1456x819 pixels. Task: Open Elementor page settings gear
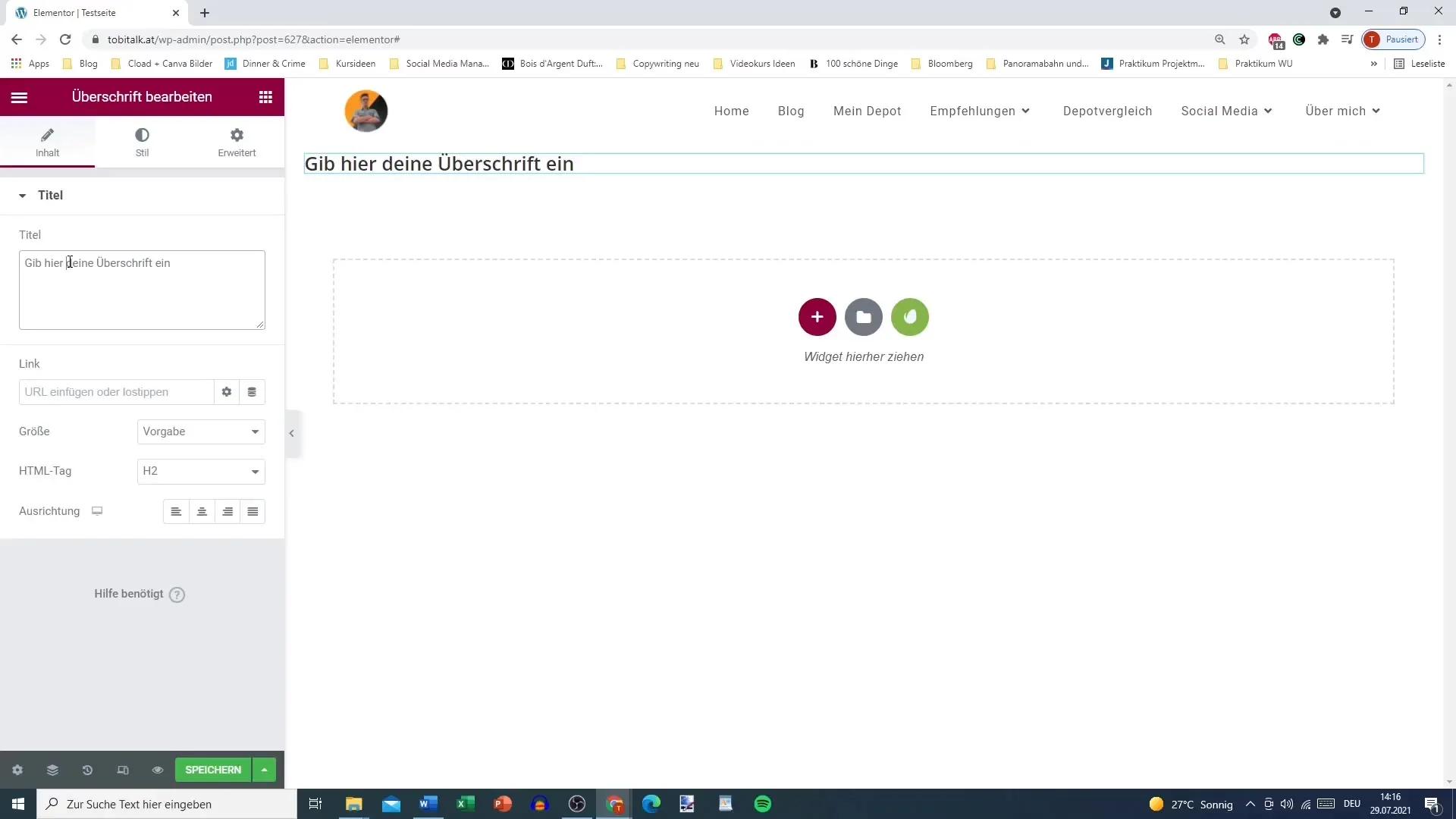pyautogui.click(x=17, y=770)
